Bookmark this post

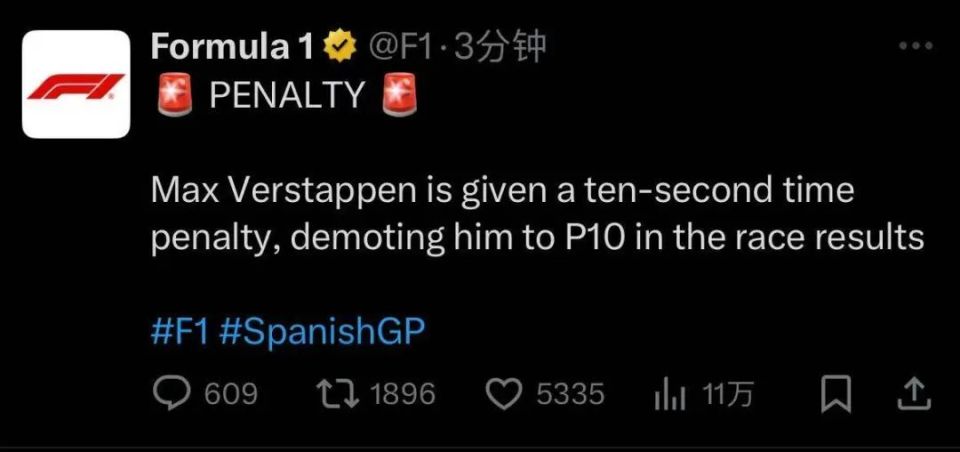click(x=833, y=395)
